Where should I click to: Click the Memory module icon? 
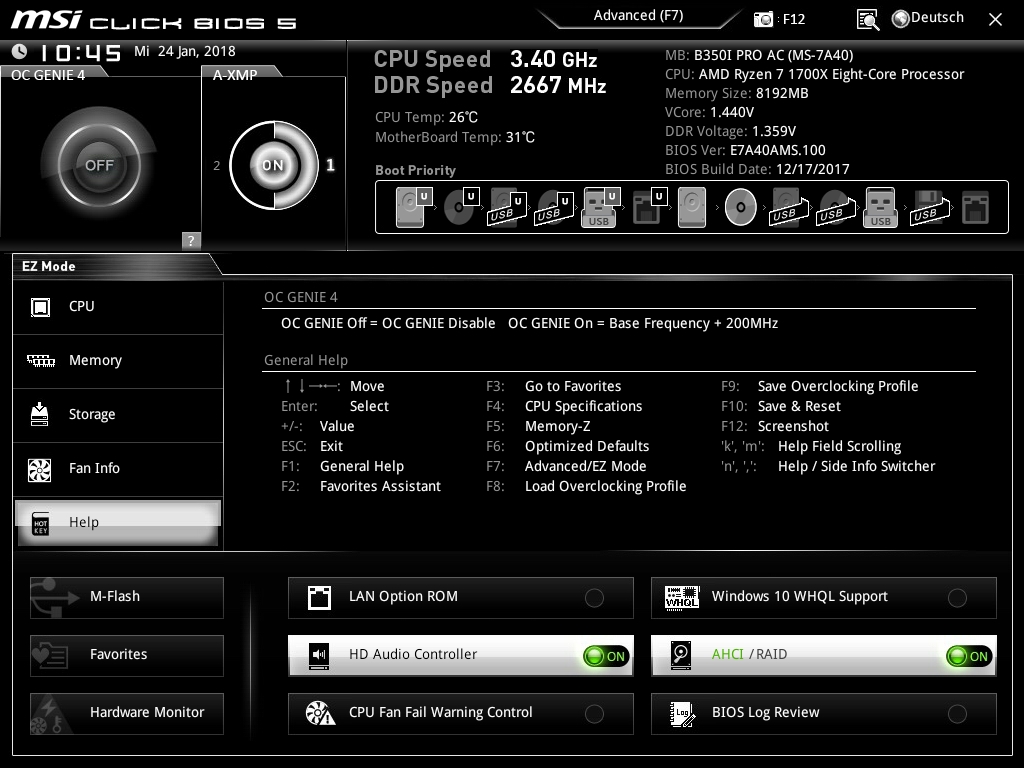(40, 360)
